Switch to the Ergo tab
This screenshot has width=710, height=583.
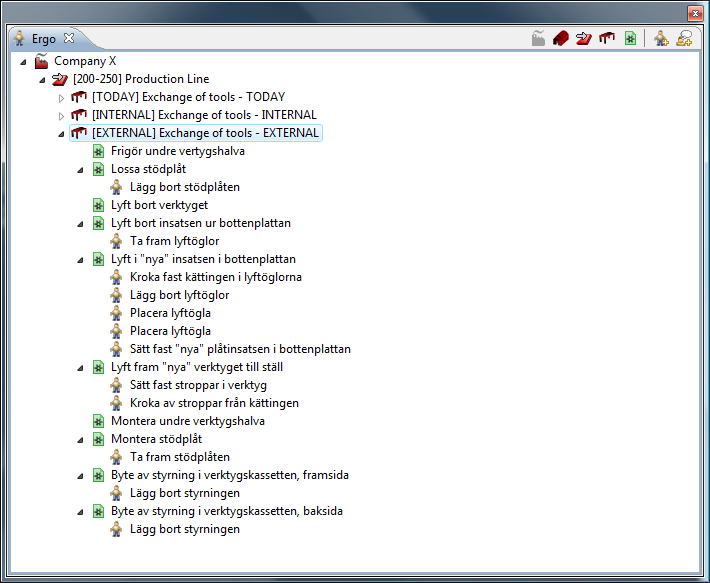pos(43,39)
